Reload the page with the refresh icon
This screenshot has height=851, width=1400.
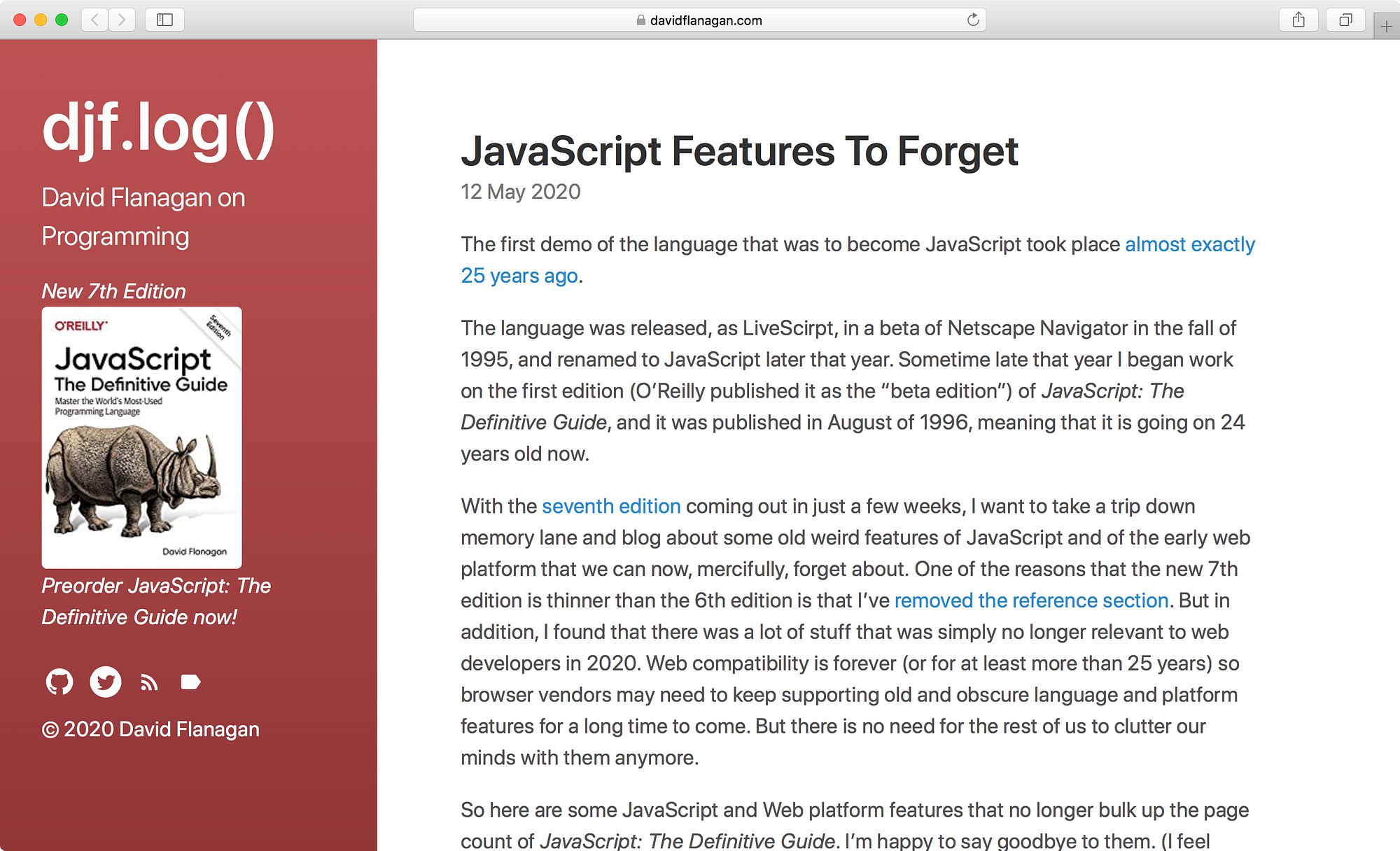(973, 20)
